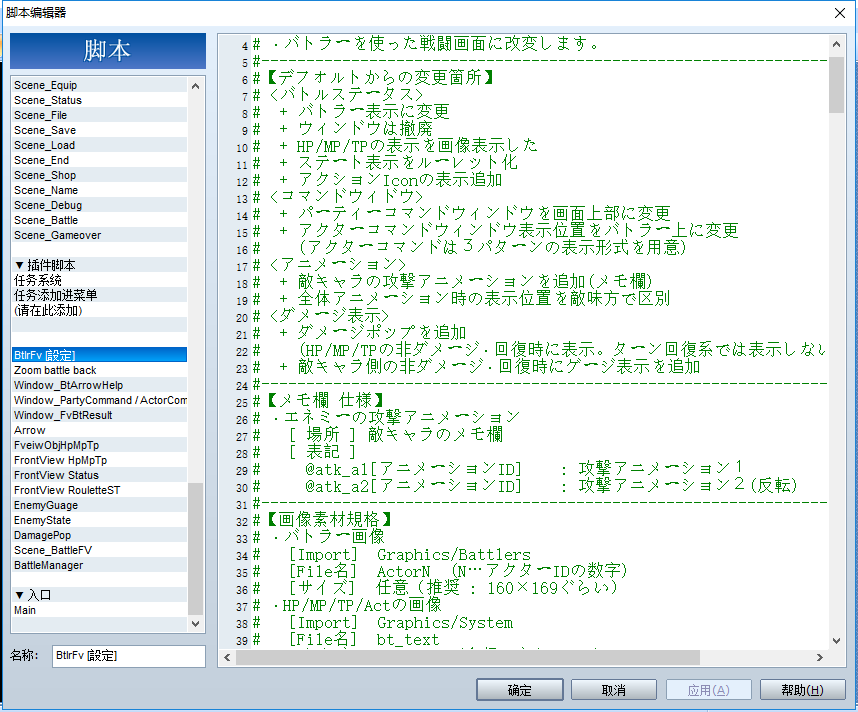Select the Scene_Status script
Screen dimensions: 858x712
point(100,100)
